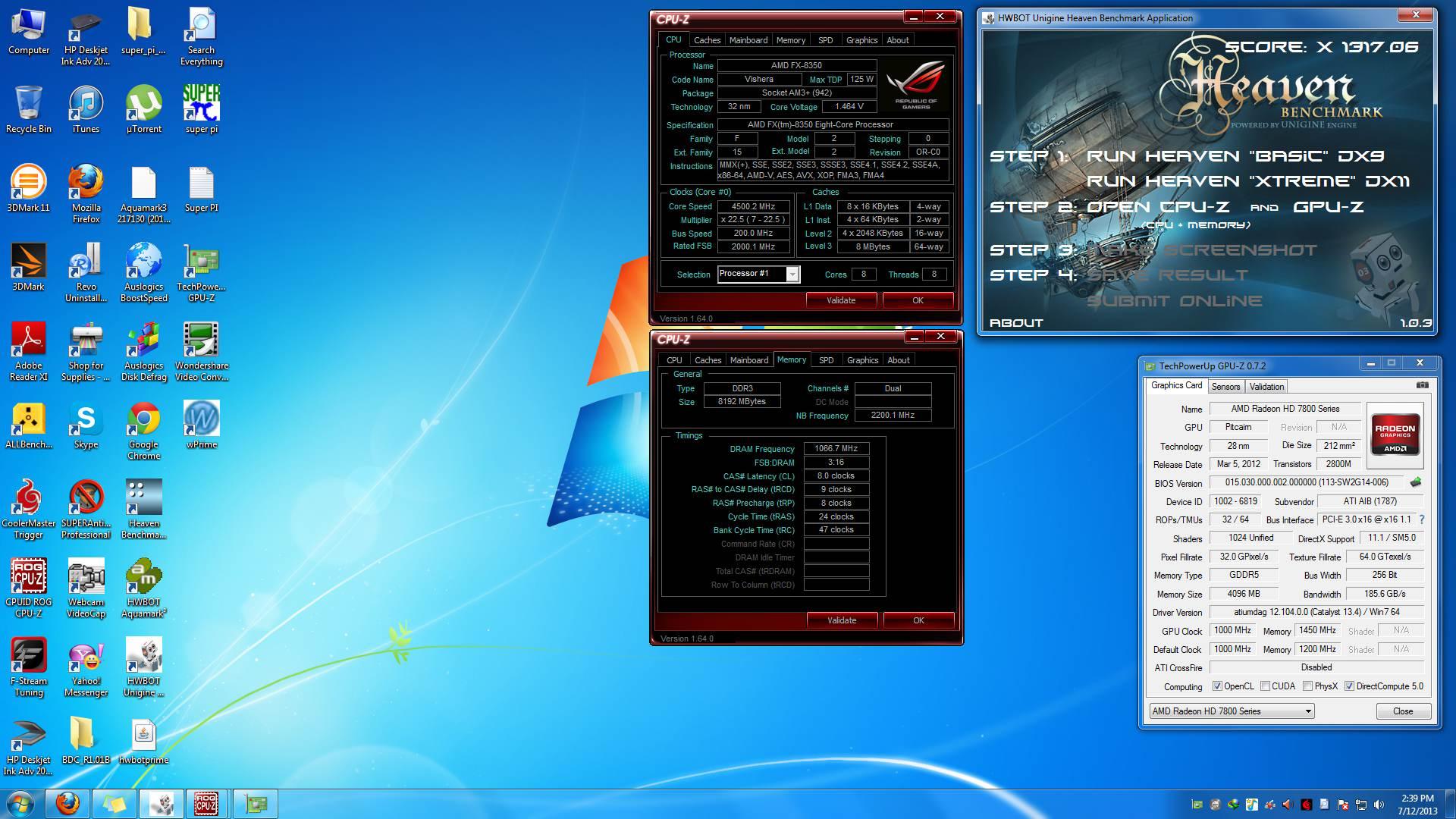
Task: Open HWBOT Aquamark shortcut
Action: [x=143, y=589]
